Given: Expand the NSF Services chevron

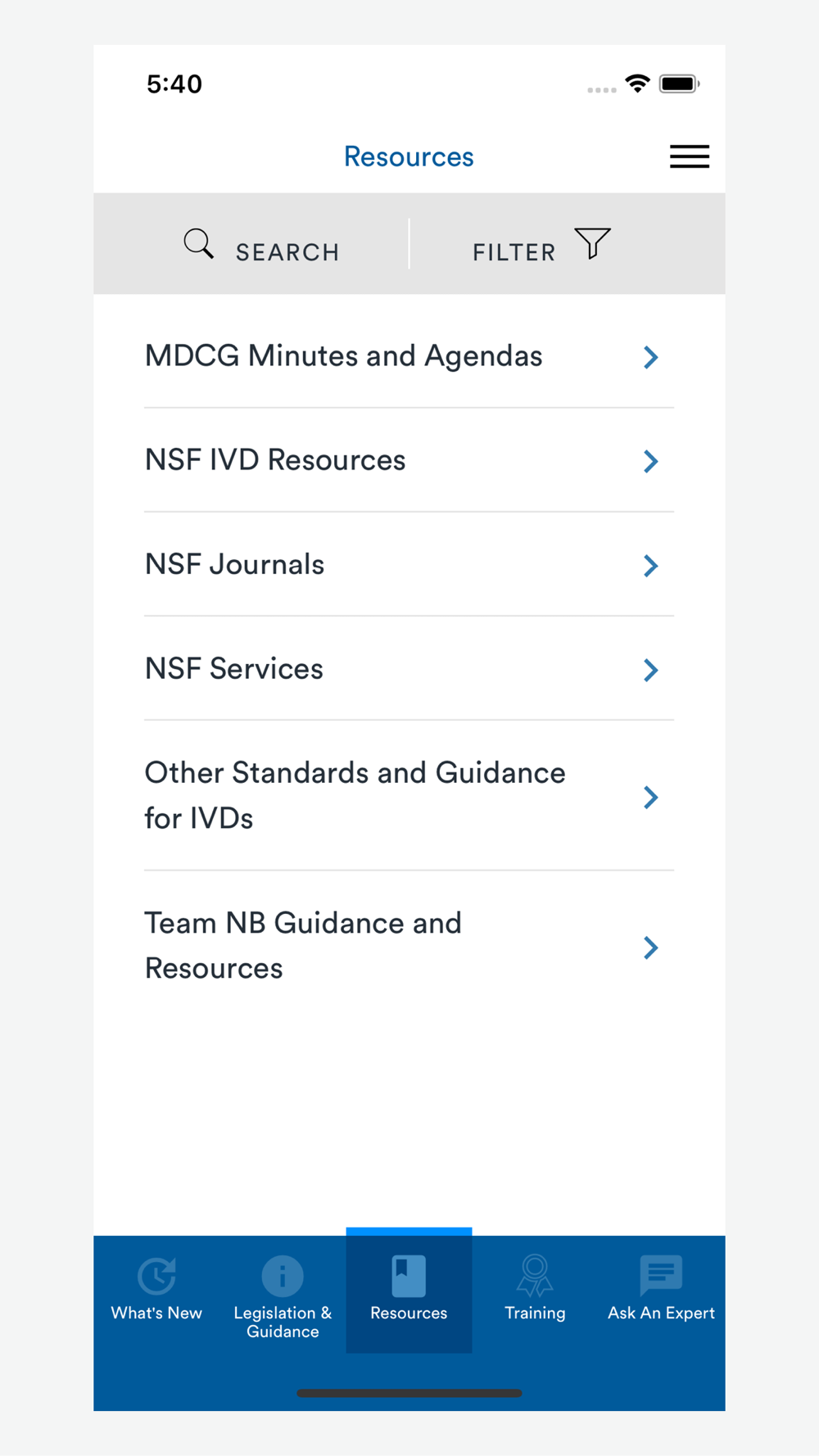Looking at the screenshot, I should (651, 670).
